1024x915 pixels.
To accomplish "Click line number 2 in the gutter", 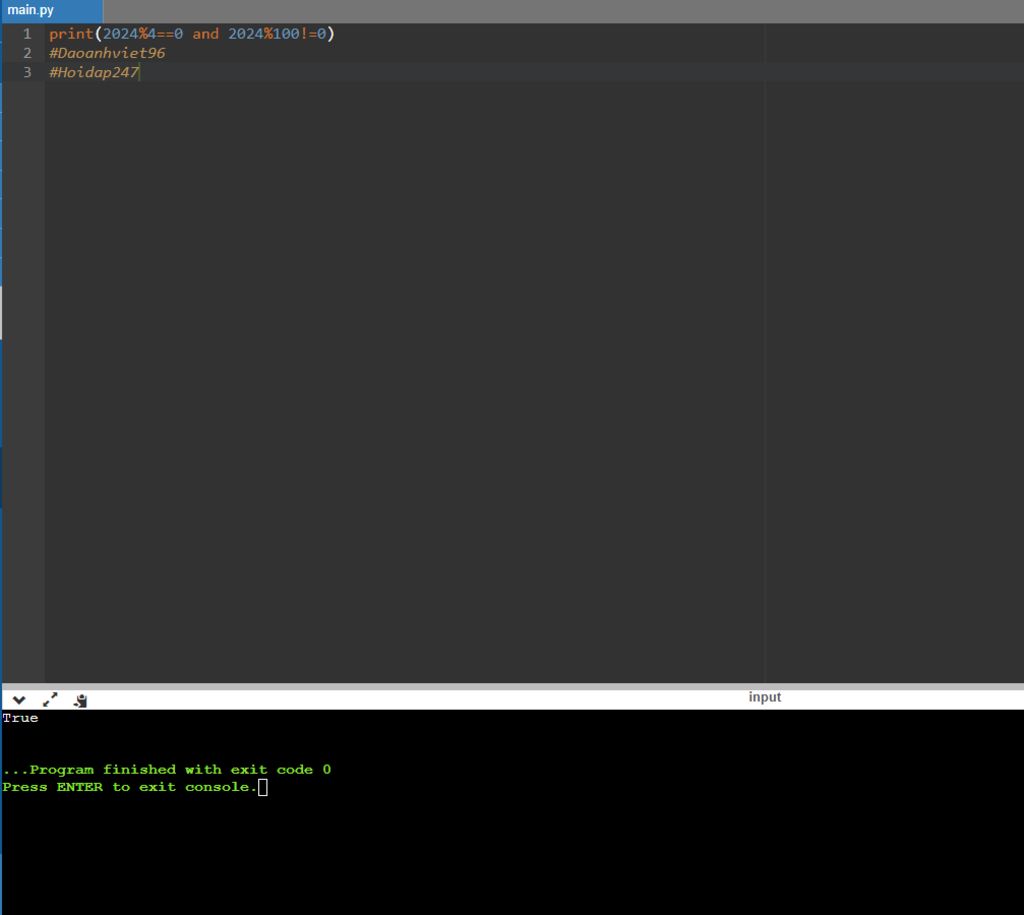I will (28, 53).
